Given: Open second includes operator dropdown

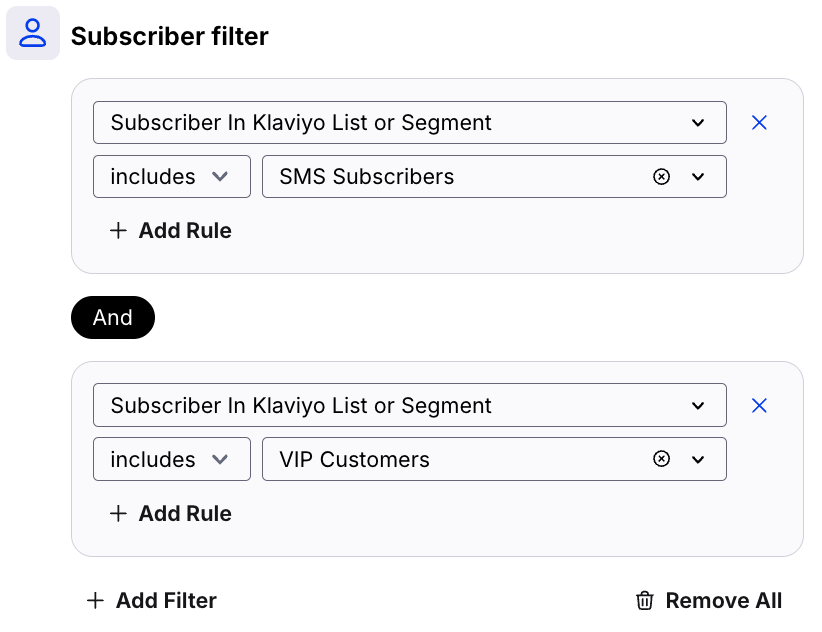Looking at the screenshot, I should point(171,460).
